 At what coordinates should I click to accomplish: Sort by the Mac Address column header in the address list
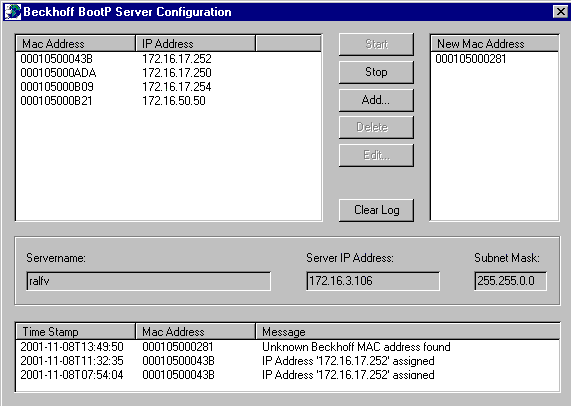click(75, 44)
